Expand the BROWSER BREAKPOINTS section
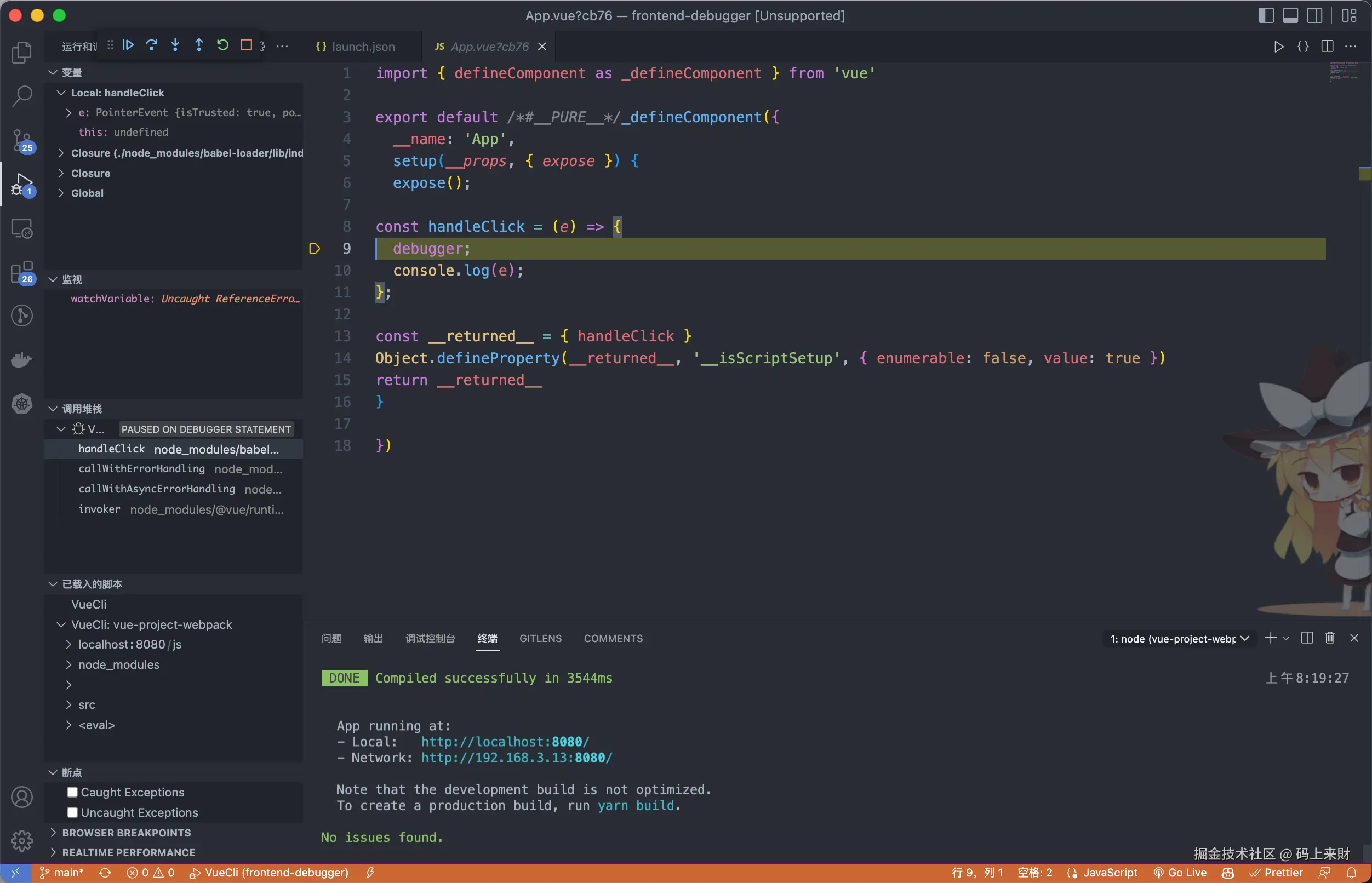 [x=126, y=833]
